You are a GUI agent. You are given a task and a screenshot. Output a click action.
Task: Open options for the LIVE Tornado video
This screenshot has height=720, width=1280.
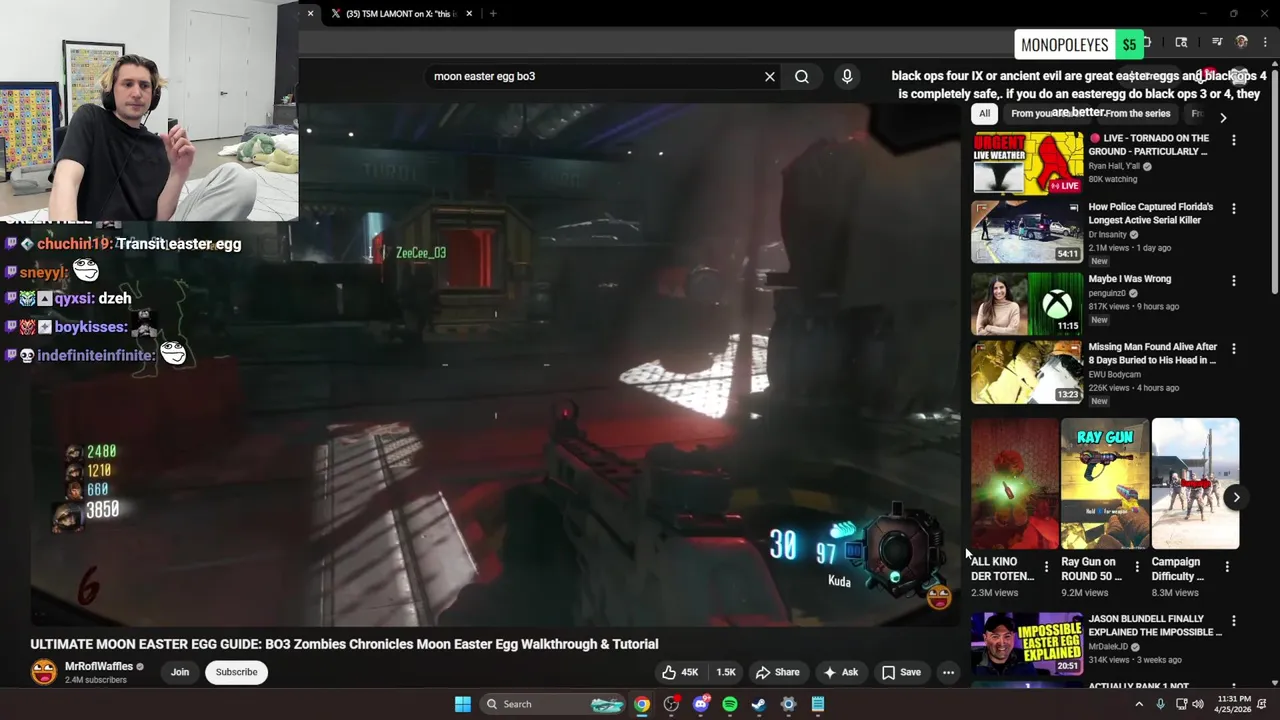(1234, 141)
